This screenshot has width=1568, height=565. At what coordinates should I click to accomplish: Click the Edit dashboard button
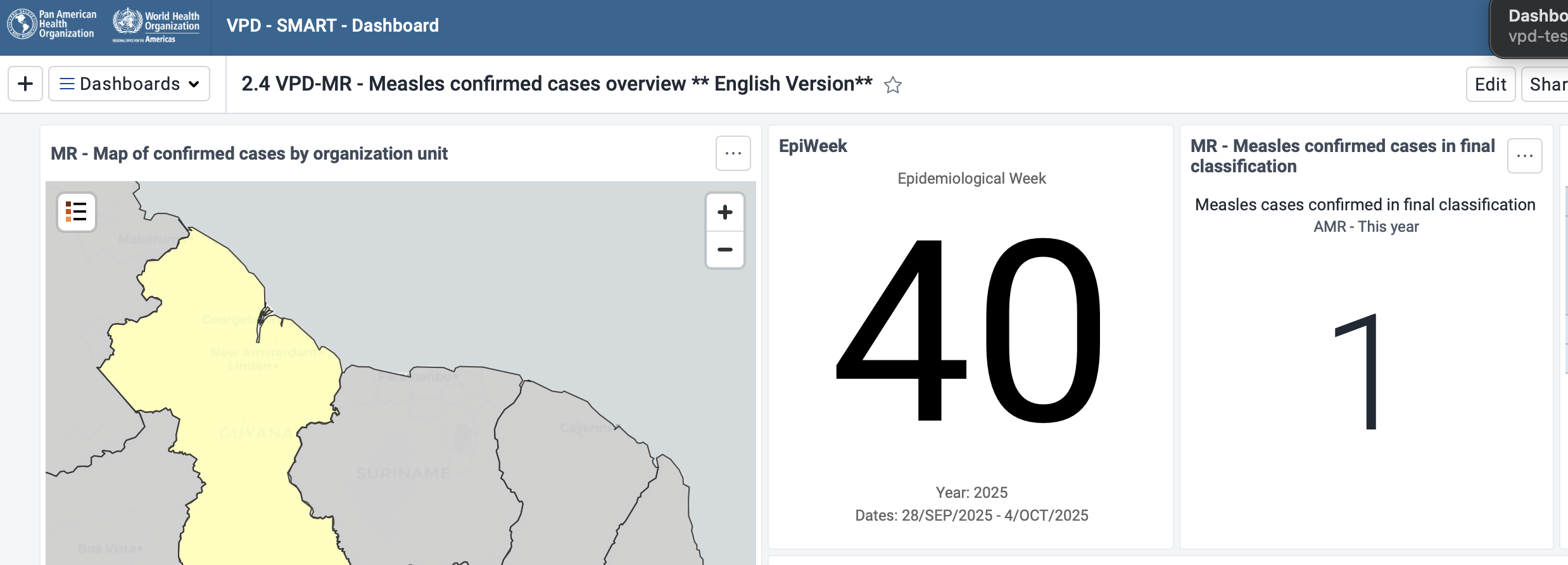coord(1491,84)
